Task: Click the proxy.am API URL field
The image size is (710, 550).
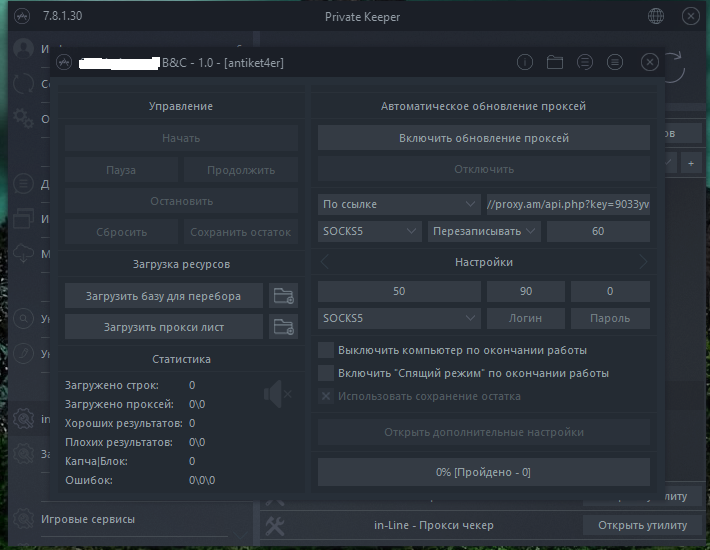Action: (567, 204)
